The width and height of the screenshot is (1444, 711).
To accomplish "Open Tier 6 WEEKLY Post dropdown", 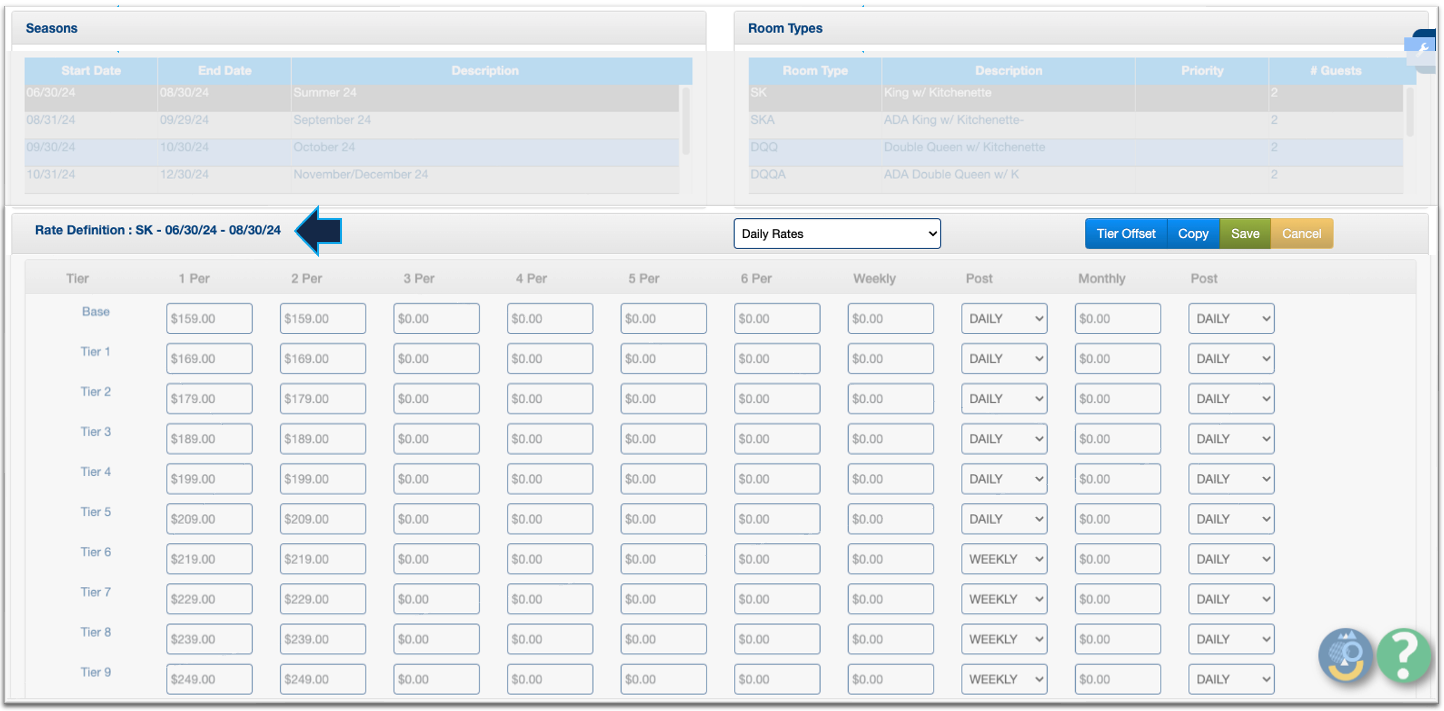I will coord(1004,559).
